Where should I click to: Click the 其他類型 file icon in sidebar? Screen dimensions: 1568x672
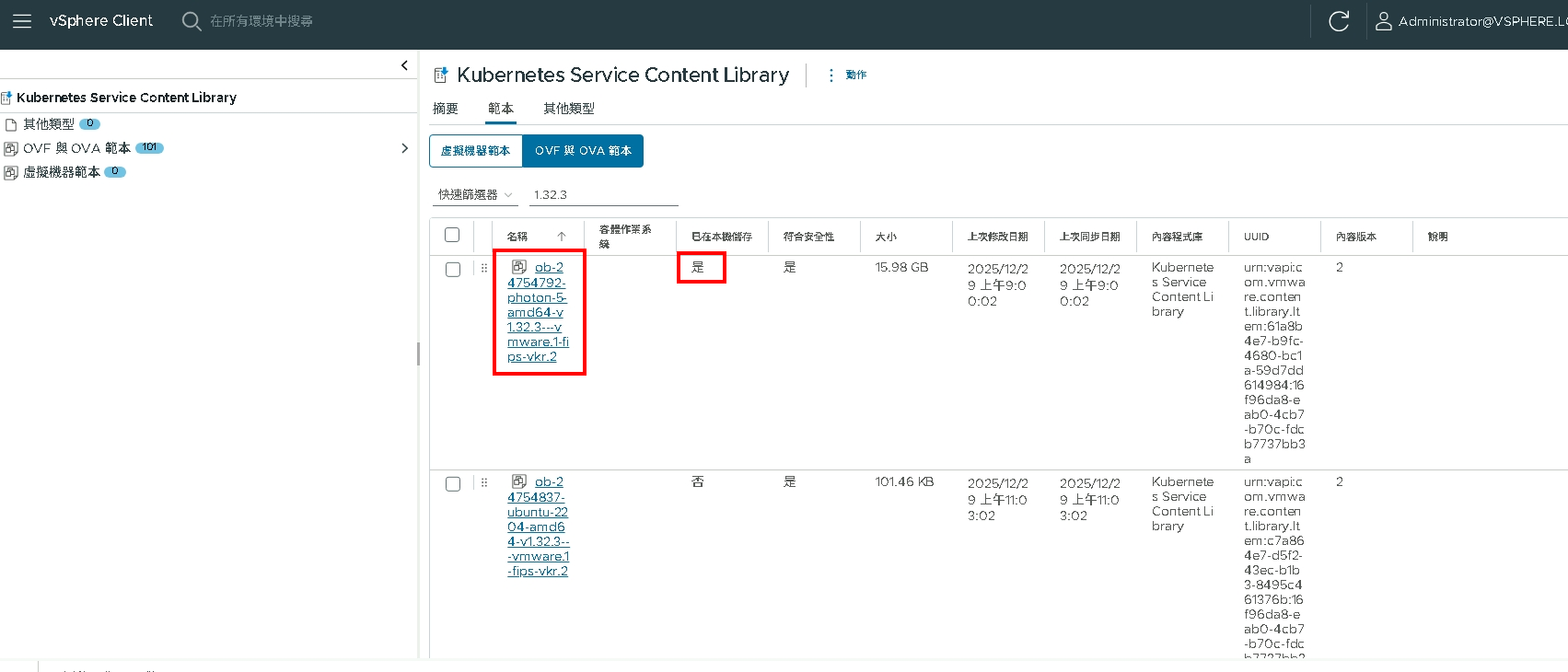click(11, 124)
